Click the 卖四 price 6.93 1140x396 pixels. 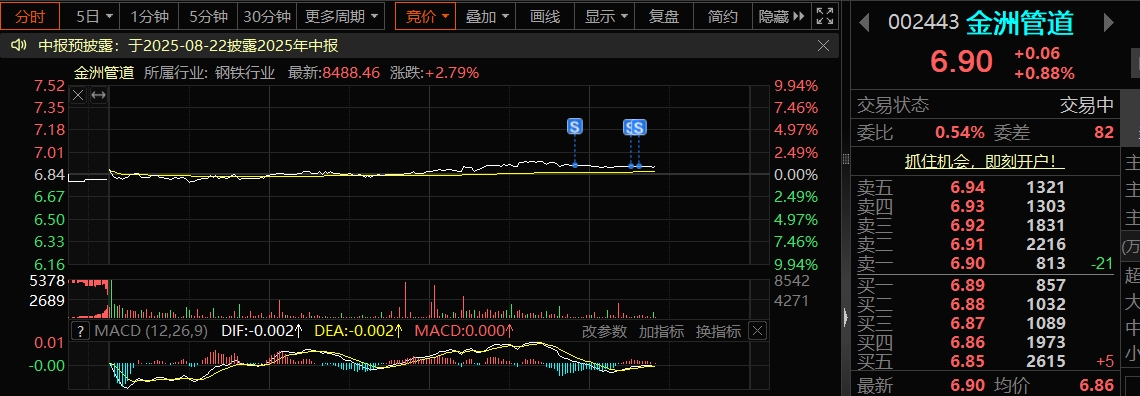click(968, 206)
